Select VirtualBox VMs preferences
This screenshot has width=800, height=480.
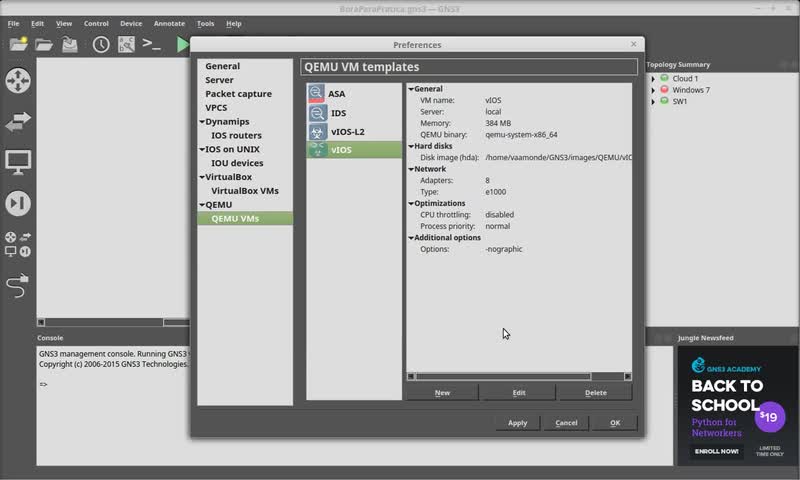tap(245, 190)
